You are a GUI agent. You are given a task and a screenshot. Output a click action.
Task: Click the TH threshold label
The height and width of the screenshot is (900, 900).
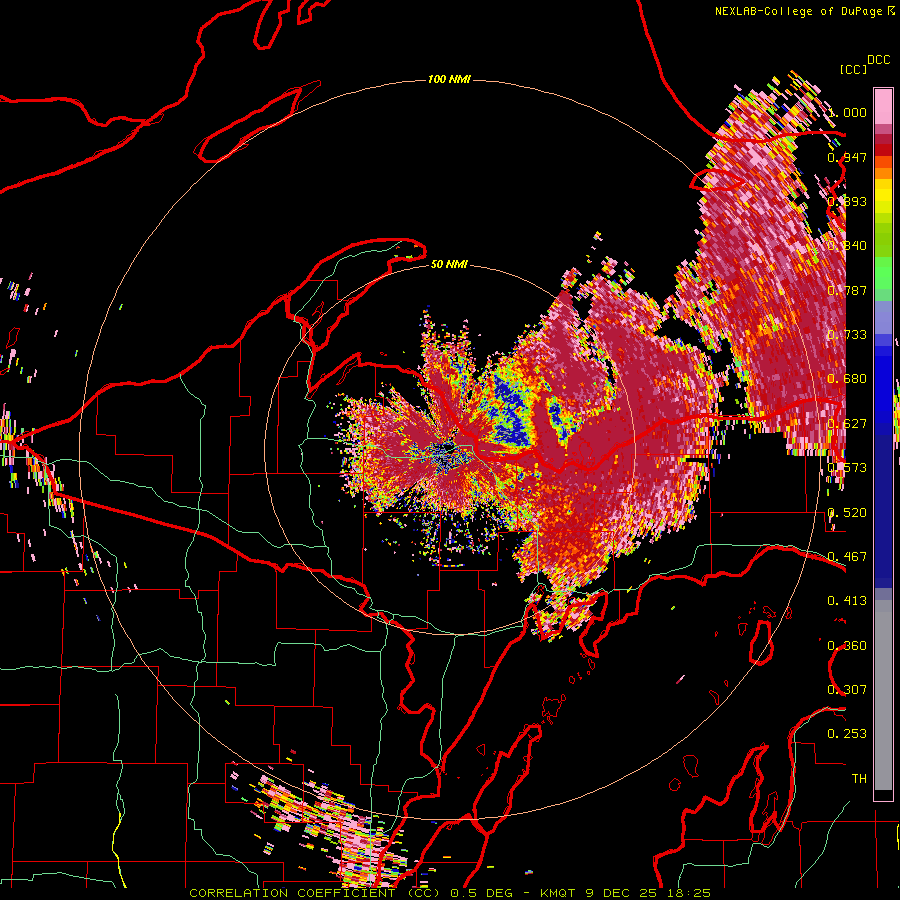[859, 779]
